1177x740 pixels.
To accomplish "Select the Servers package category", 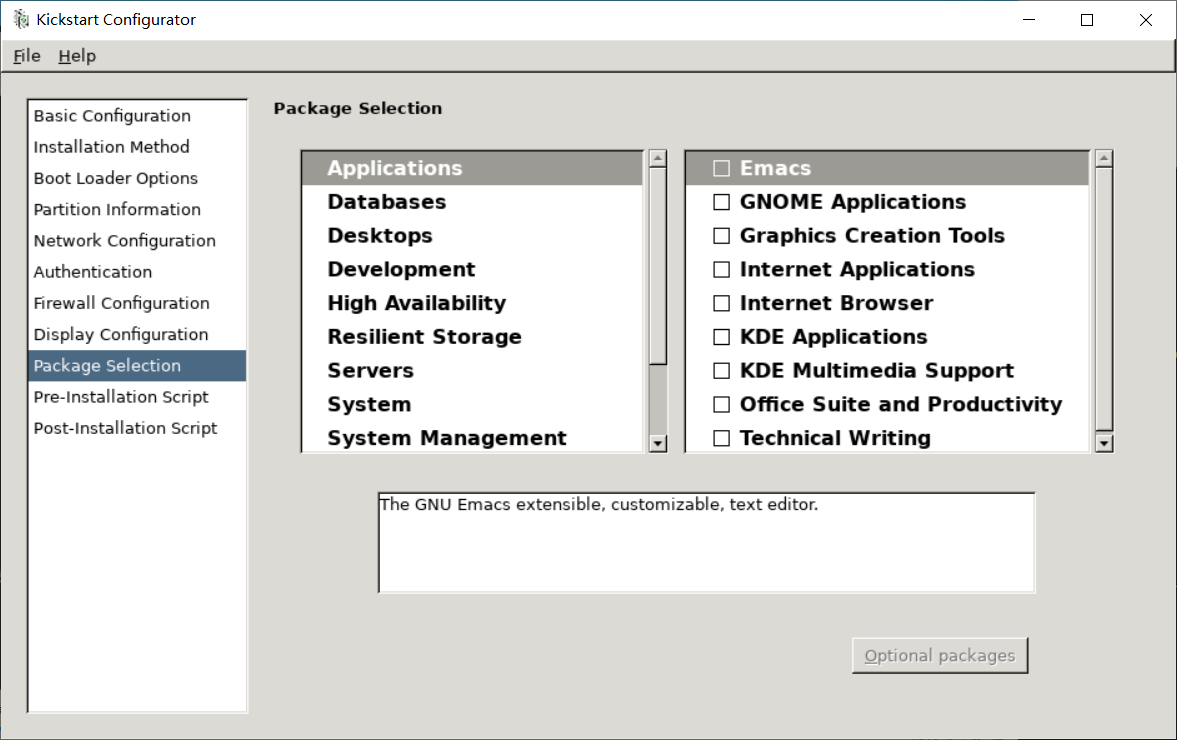I will click(473, 371).
